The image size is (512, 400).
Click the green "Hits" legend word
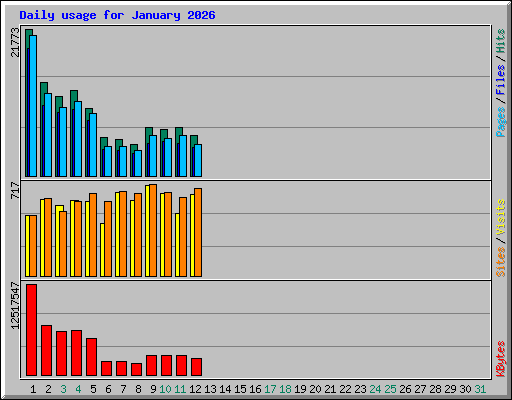(500, 41)
